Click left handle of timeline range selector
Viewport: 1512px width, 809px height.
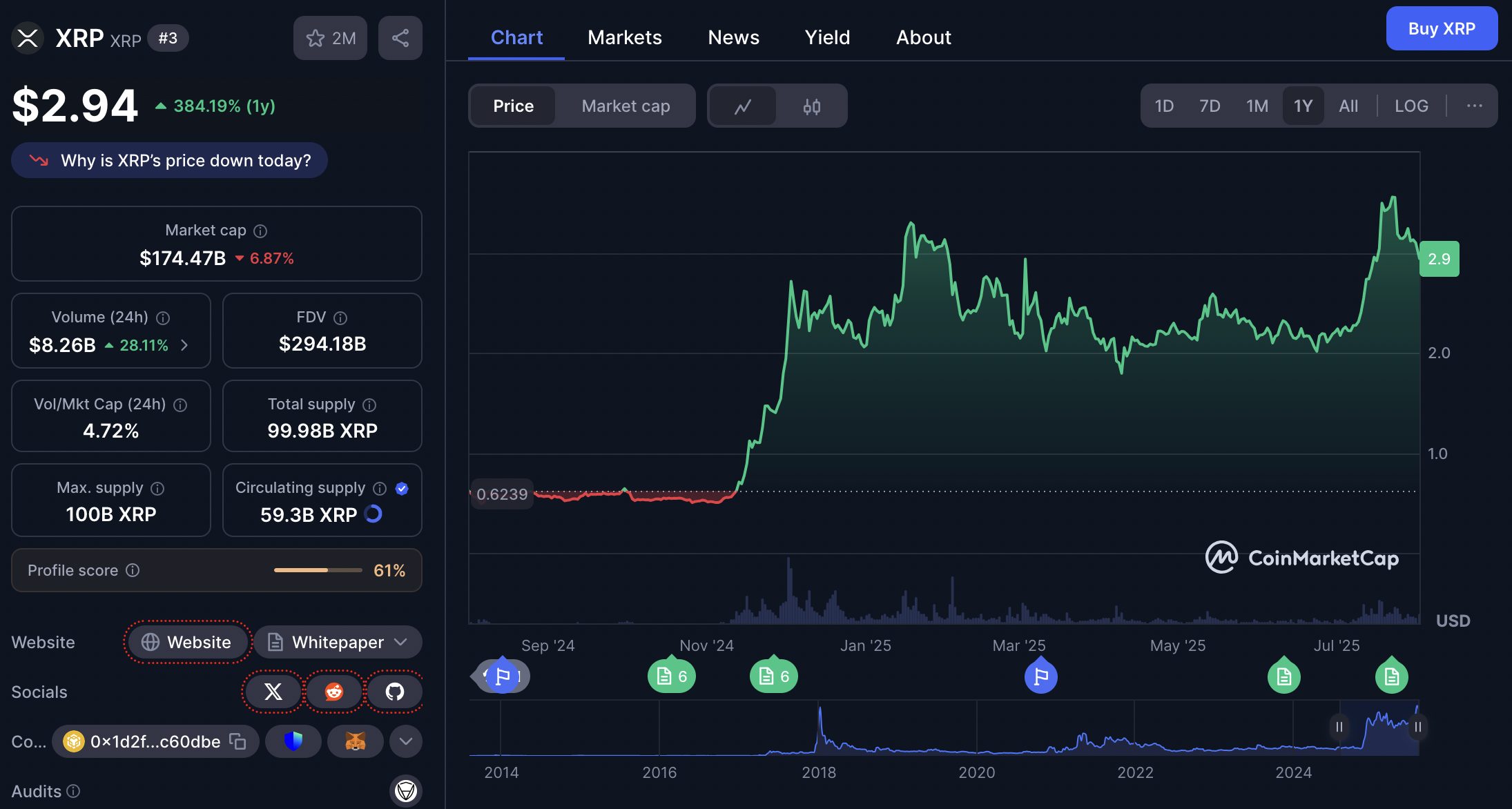point(1339,727)
